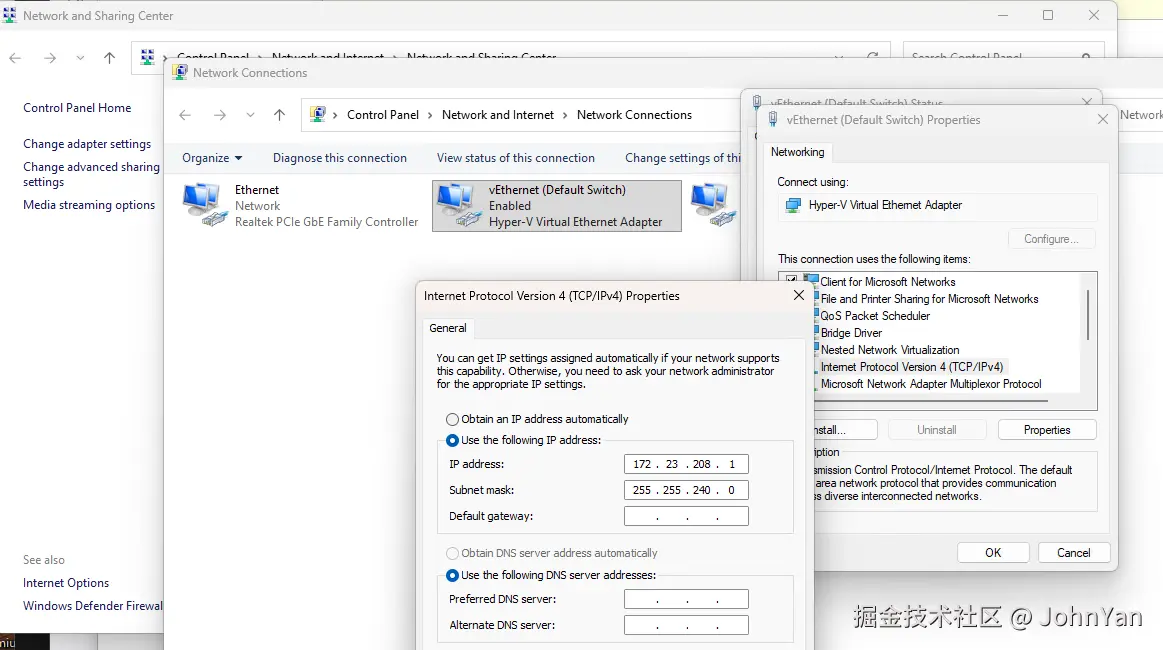Close vEthernet (Default Switch) Properties dialog
The height and width of the screenshot is (650, 1163).
click(x=1103, y=119)
